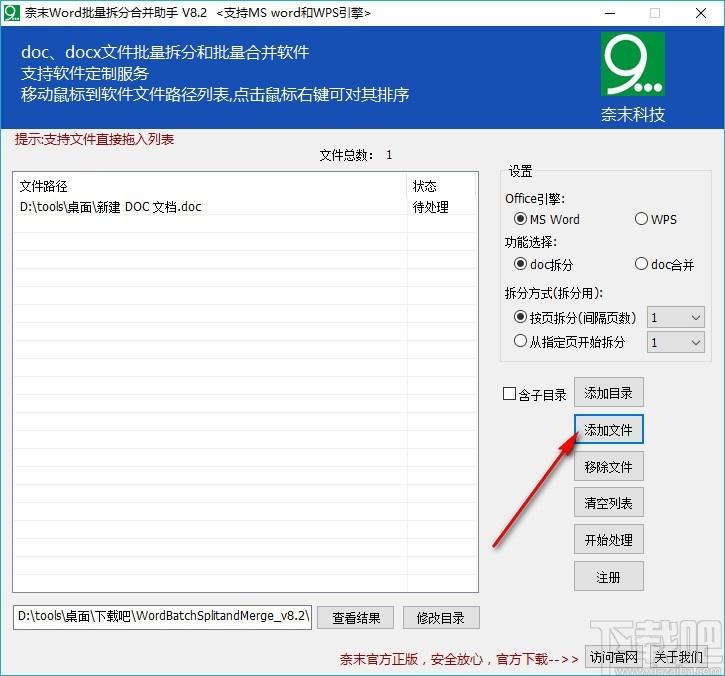The height and width of the screenshot is (676, 725).
Task: Open the 间隔页数 dropdown for 按页拆分
Action: point(676,318)
